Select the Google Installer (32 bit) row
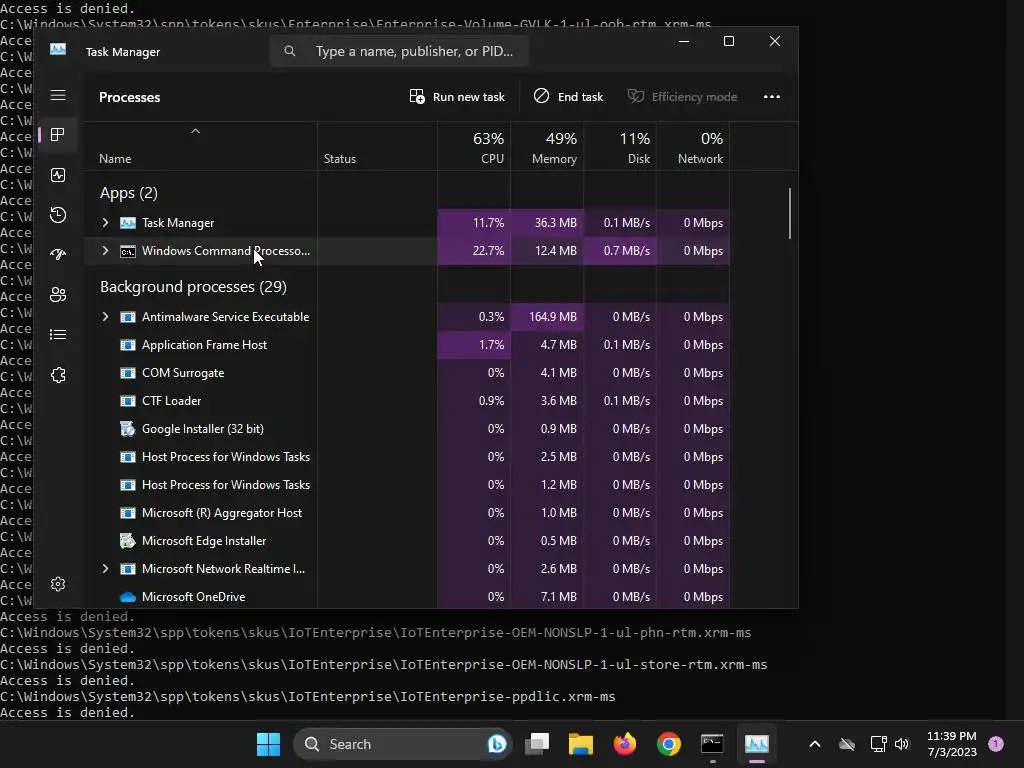Screen dimensions: 1024x768 (407, 429)
